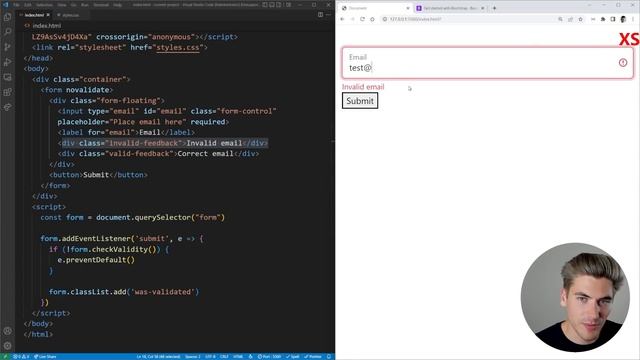Open the Explorer view in VS Code
Screen dimensions: 640x360
7,17
